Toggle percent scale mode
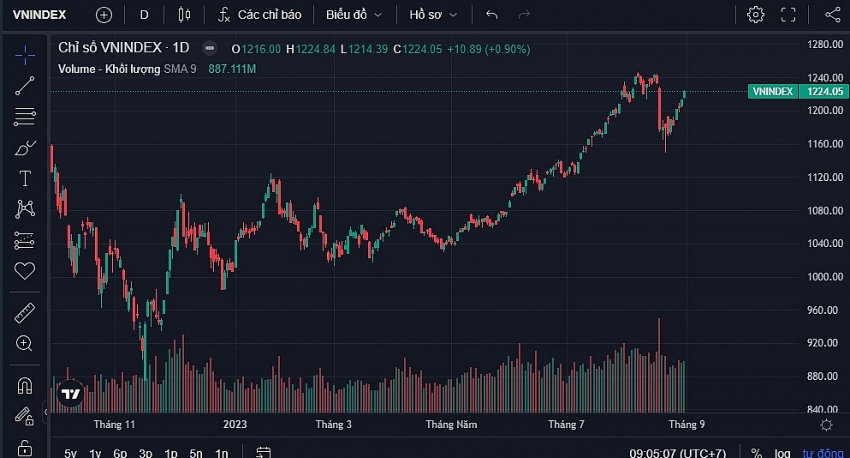This screenshot has width=850, height=458. [x=757, y=453]
